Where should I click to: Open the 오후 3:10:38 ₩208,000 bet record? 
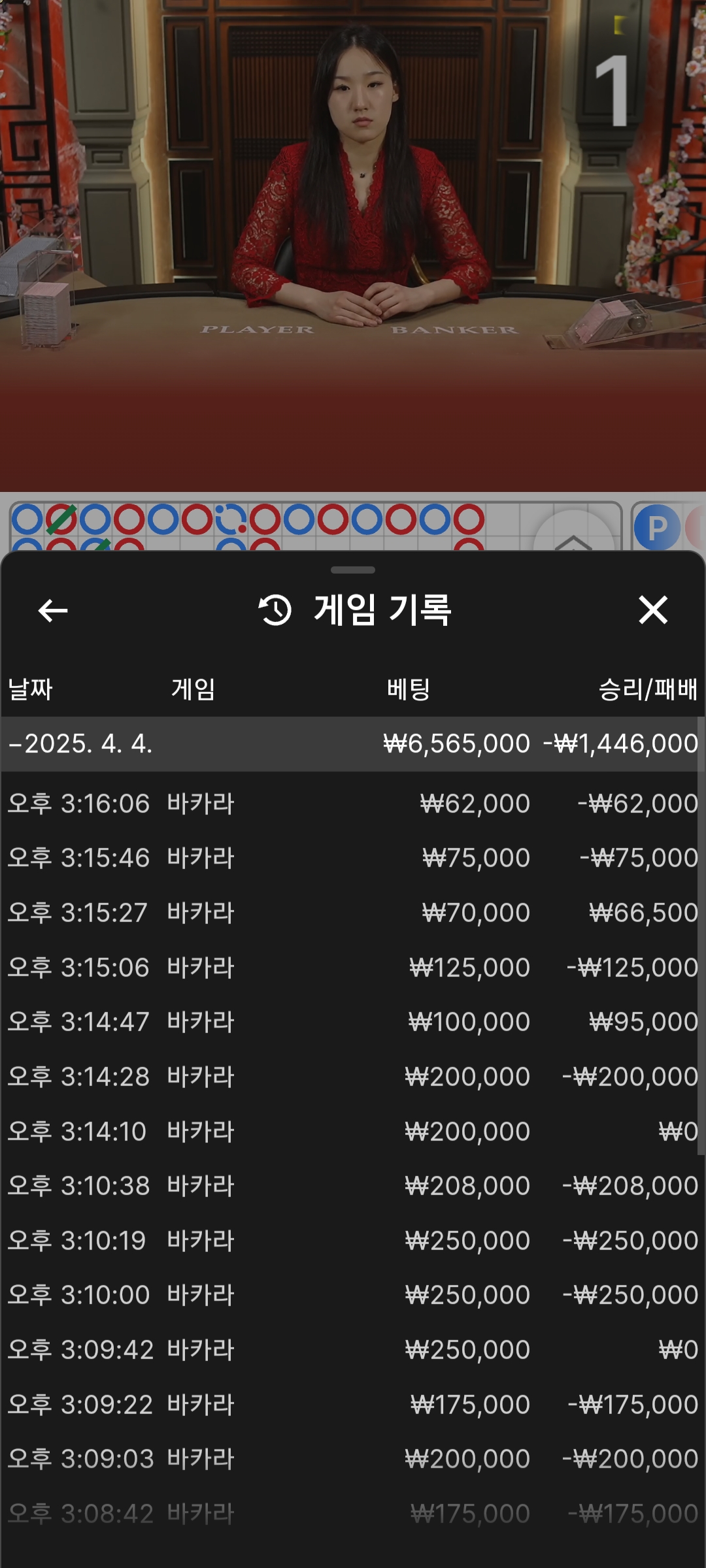pyautogui.click(x=353, y=1186)
